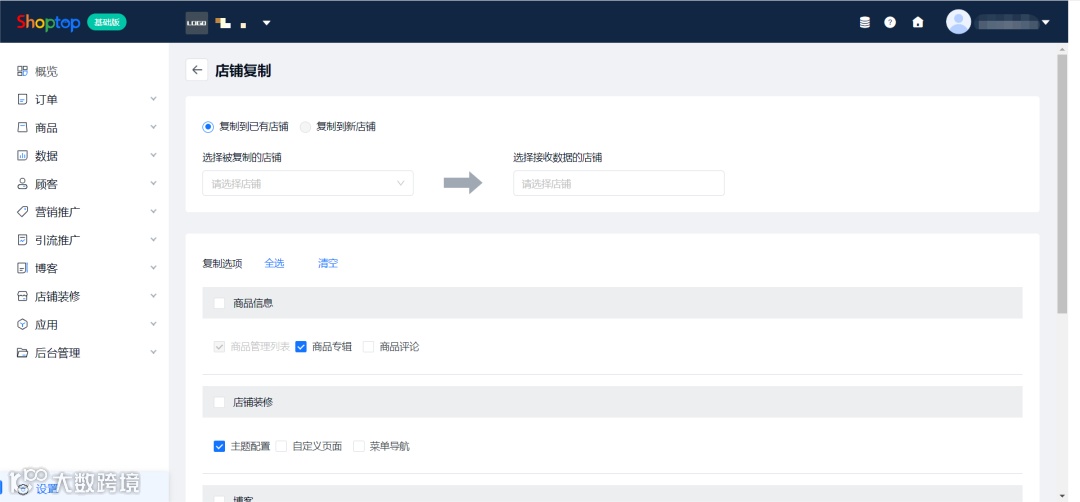The image size is (1080, 502).
Task: Uncheck the 商品专辑 checkbox
Action: 301,347
